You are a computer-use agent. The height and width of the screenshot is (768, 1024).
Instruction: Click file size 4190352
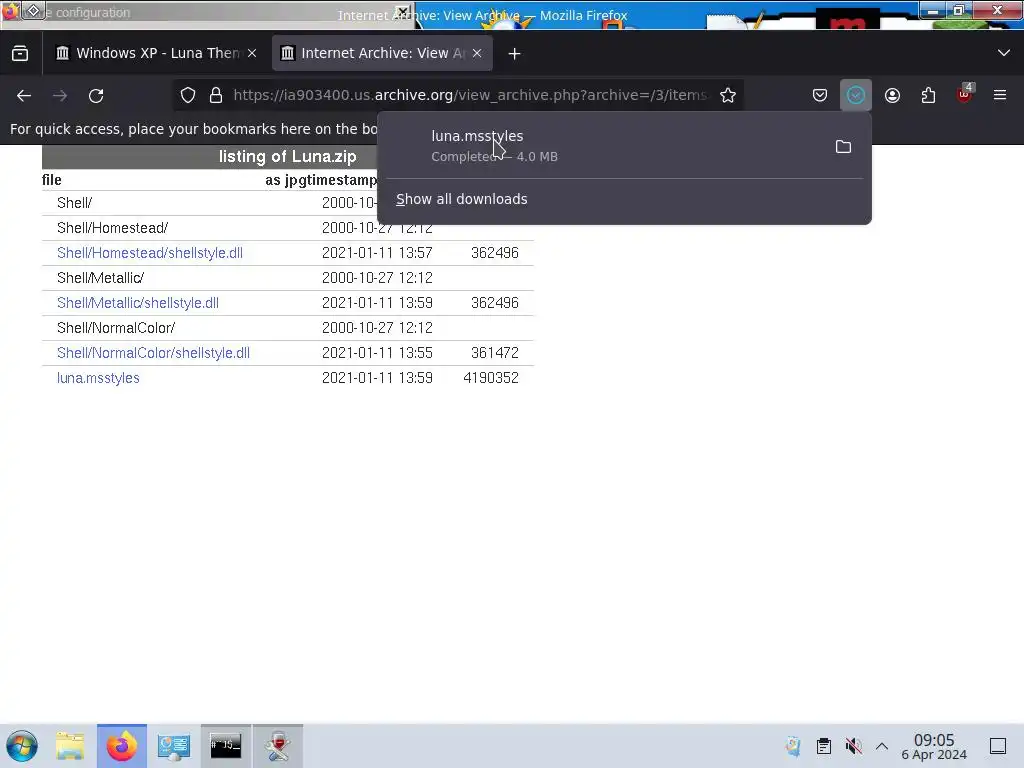491,378
